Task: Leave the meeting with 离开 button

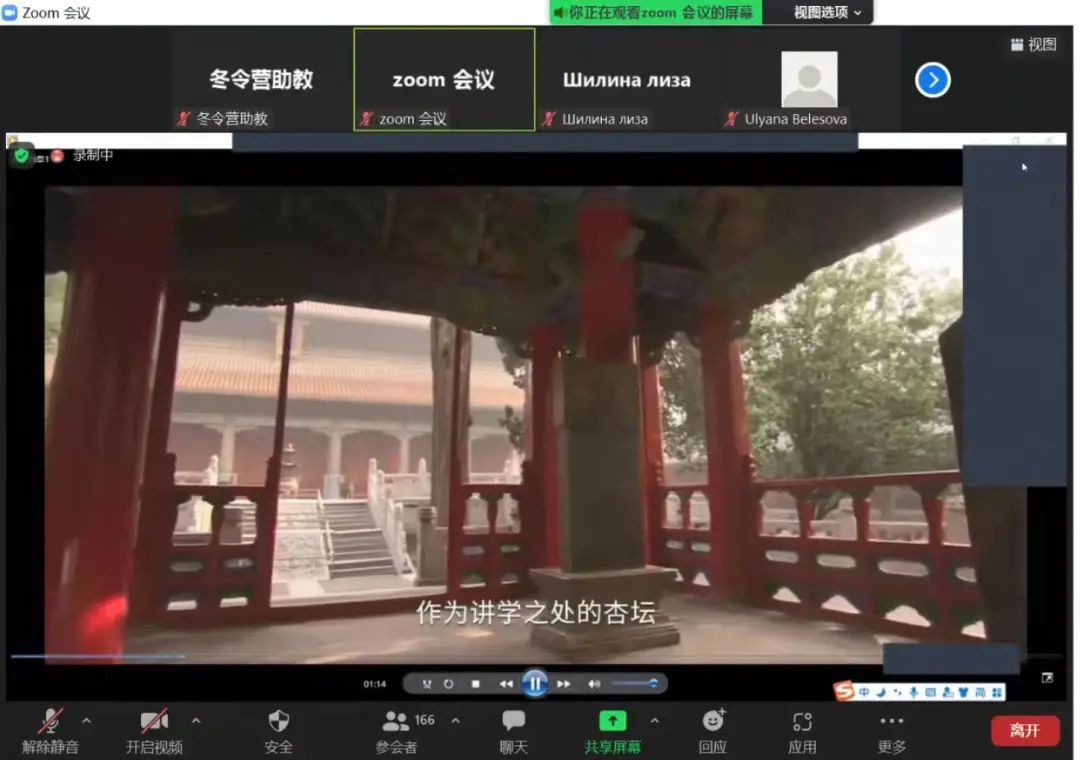Action: 1025,730
